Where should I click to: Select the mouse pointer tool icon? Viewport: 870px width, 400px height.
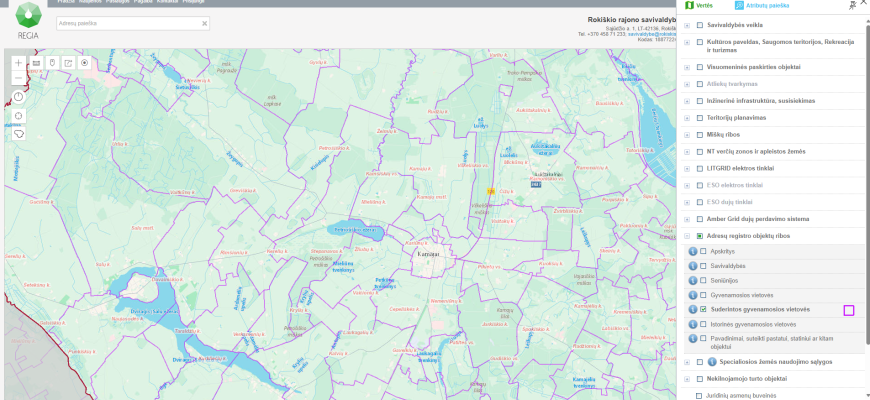point(52,63)
